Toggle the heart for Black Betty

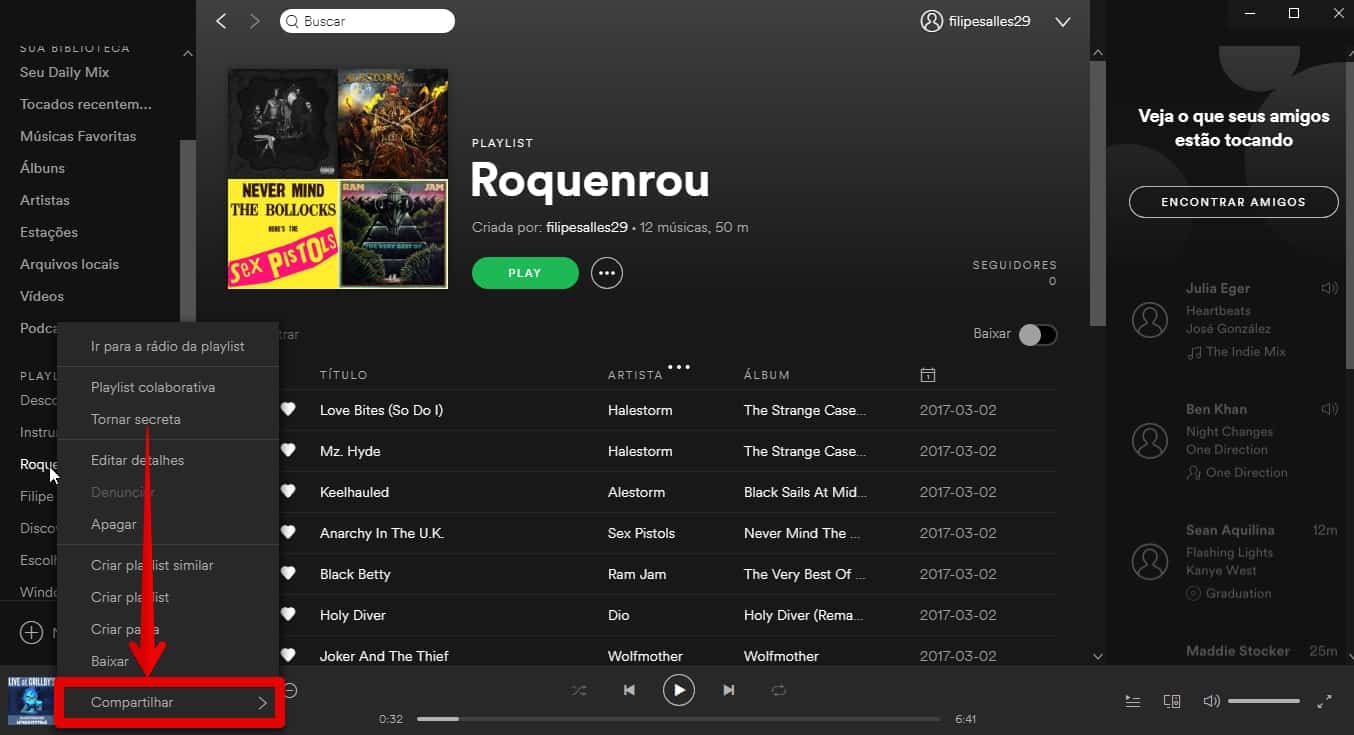288,574
